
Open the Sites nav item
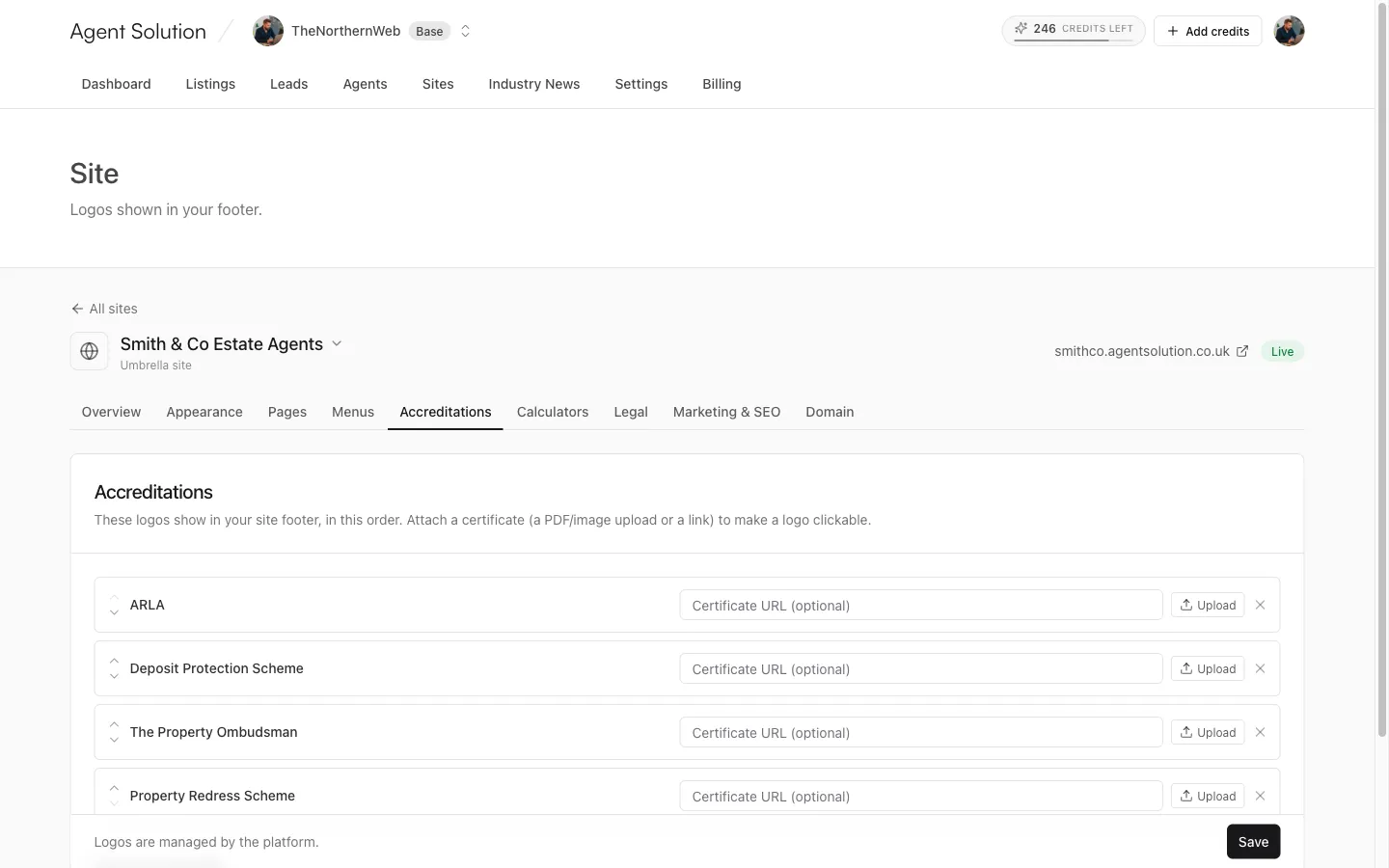coord(438,84)
